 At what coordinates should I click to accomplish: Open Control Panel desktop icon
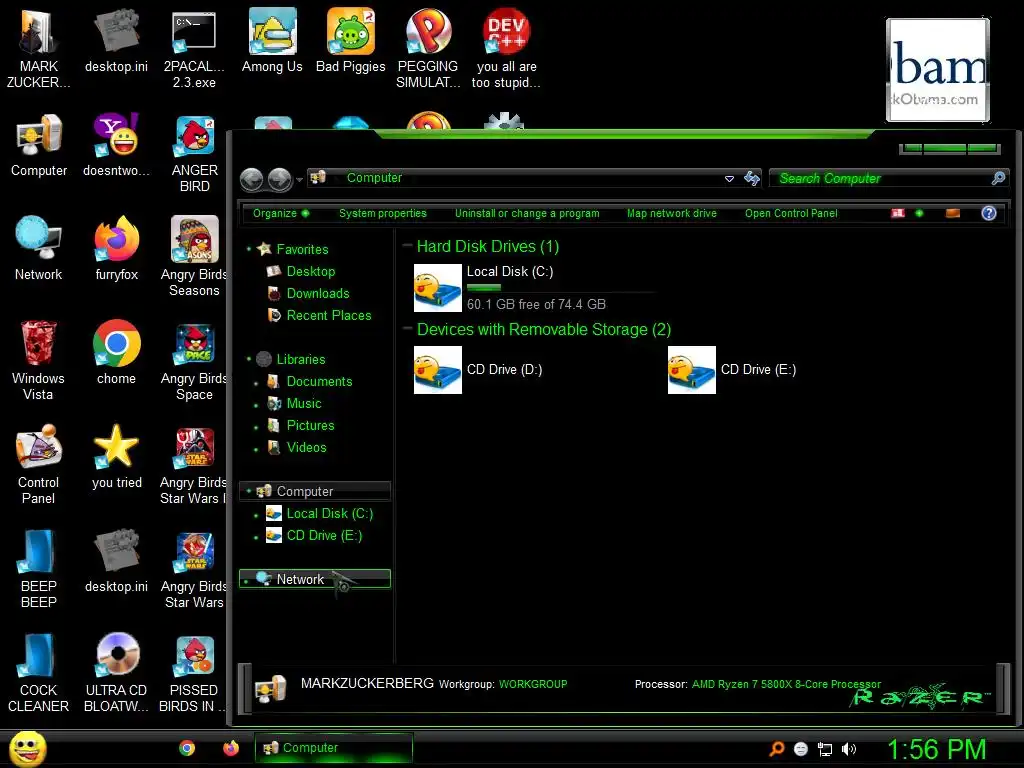pyautogui.click(x=38, y=464)
